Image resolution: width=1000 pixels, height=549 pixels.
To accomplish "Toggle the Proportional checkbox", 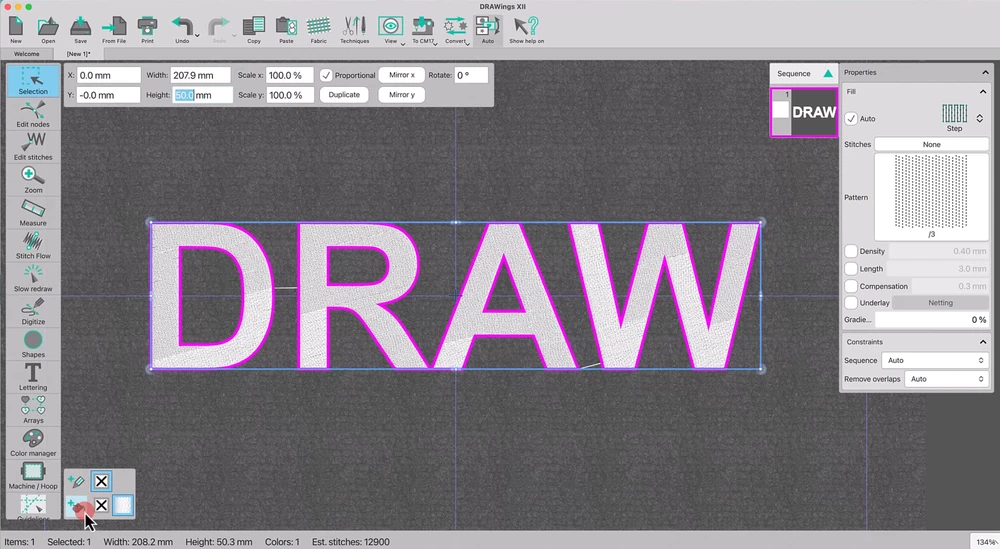I will (326, 75).
